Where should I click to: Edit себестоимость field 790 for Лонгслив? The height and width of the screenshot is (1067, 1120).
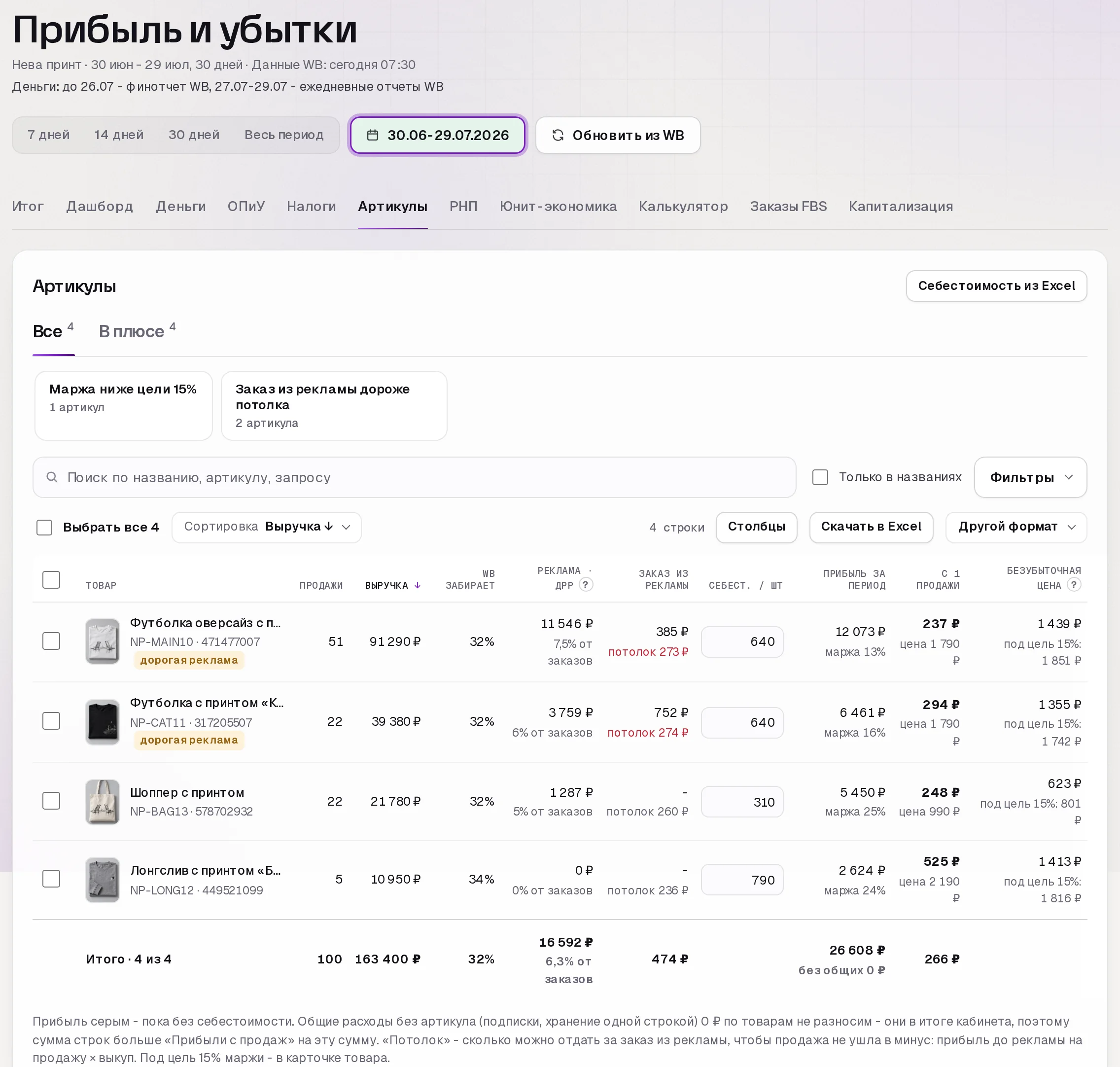(x=742, y=881)
